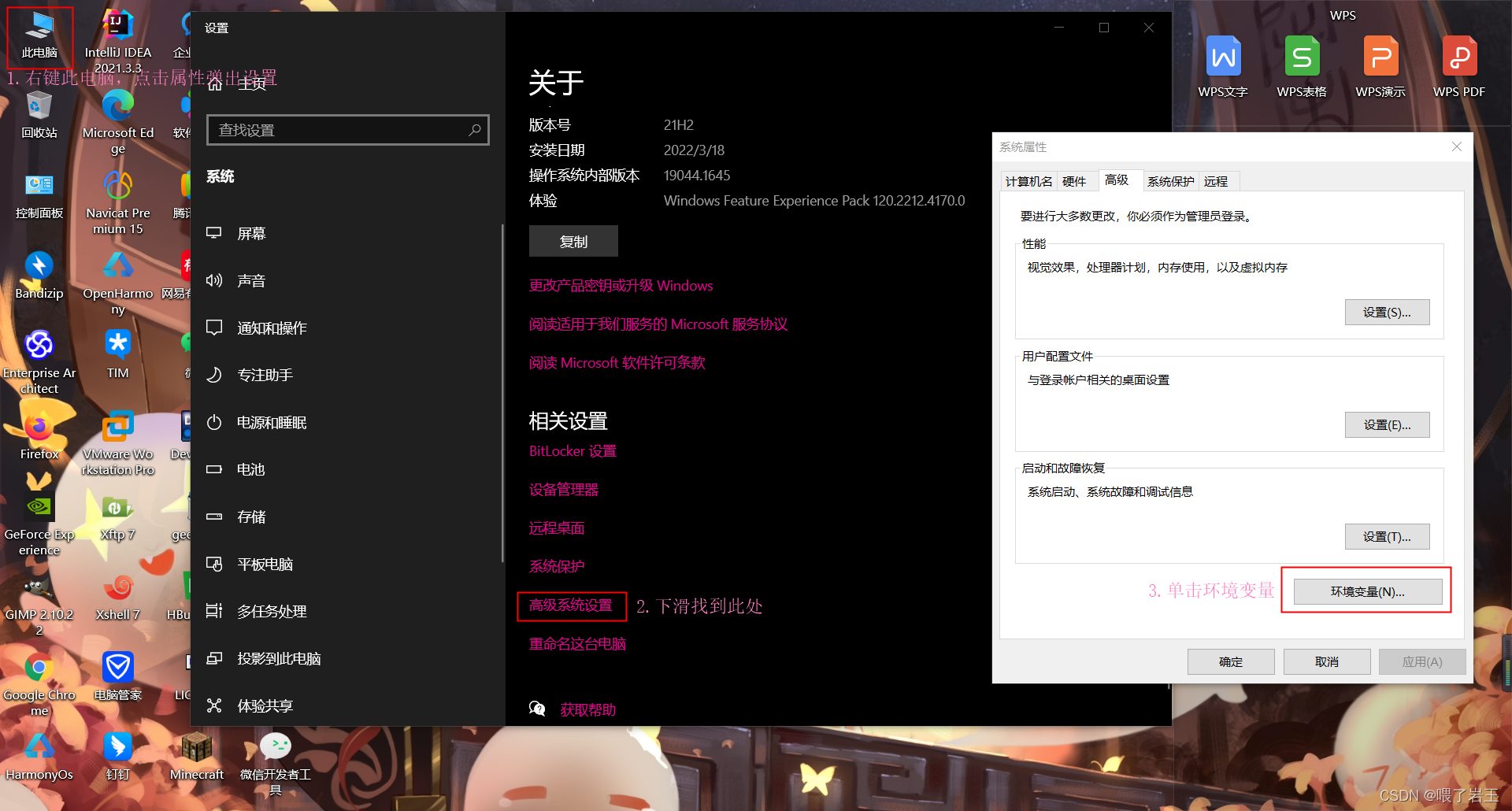Open 远程桌面 link
Screen dimensions: 1512x811
coord(557,528)
